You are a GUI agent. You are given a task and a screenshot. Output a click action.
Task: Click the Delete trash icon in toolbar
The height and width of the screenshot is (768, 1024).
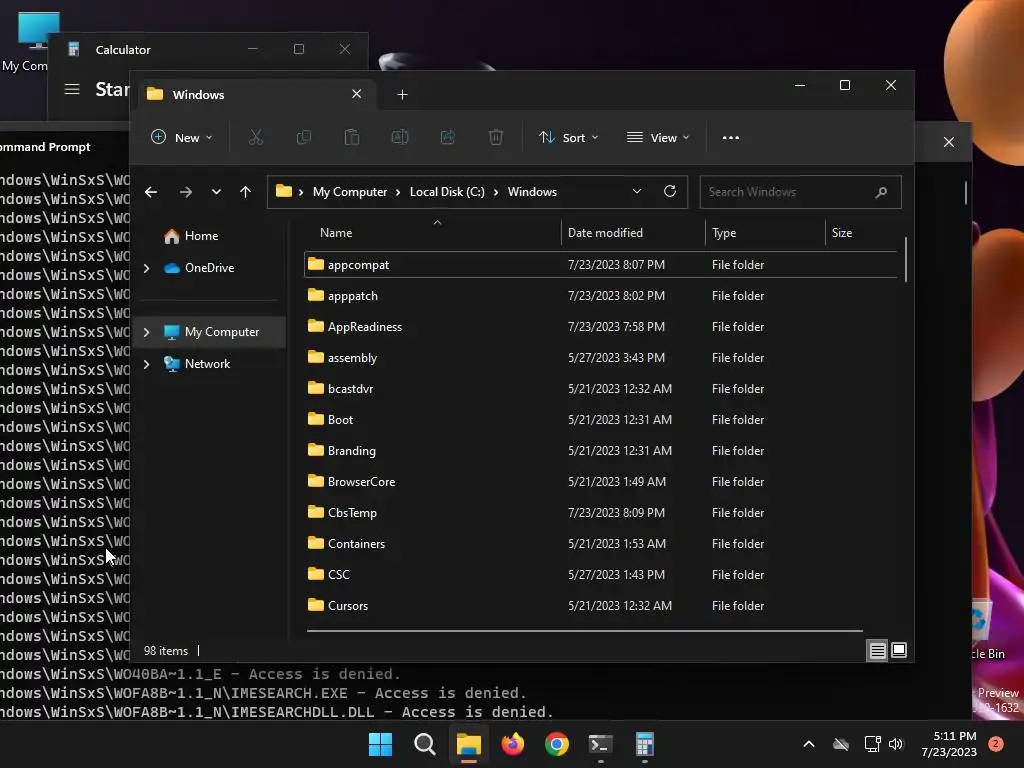496,137
